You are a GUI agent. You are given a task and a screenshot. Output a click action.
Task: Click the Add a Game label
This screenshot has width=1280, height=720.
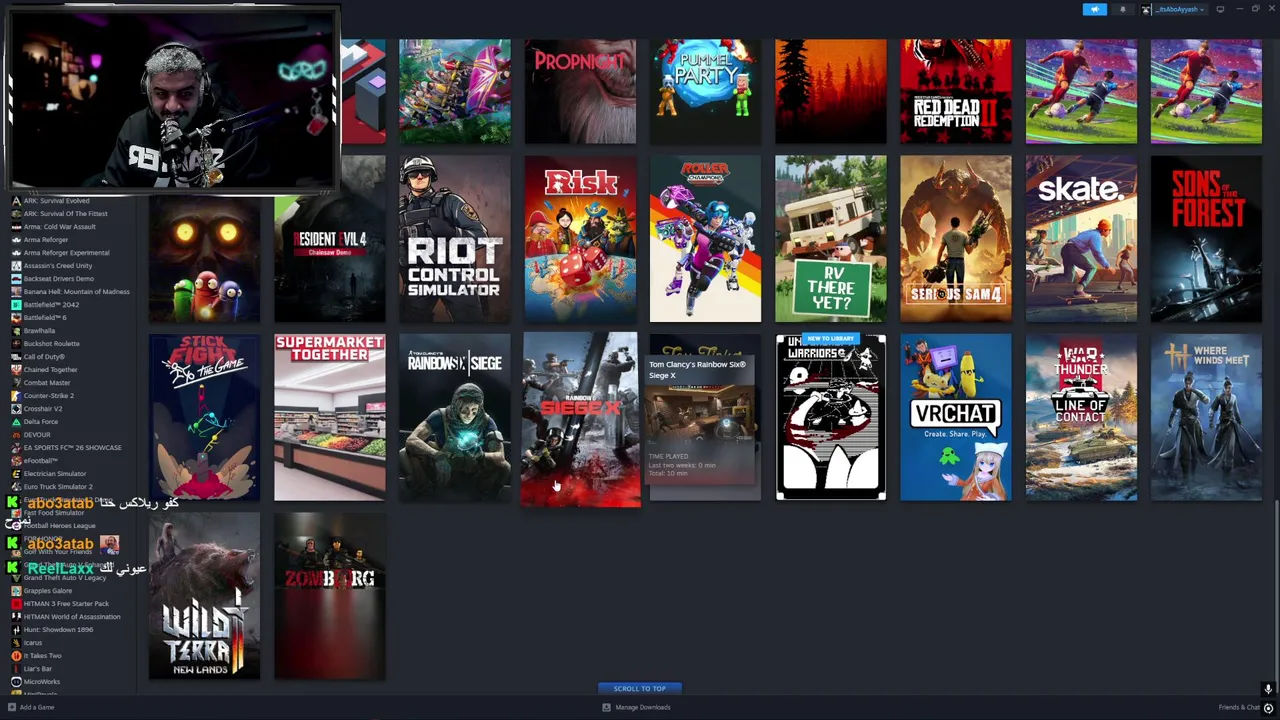[x=37, y=707]
